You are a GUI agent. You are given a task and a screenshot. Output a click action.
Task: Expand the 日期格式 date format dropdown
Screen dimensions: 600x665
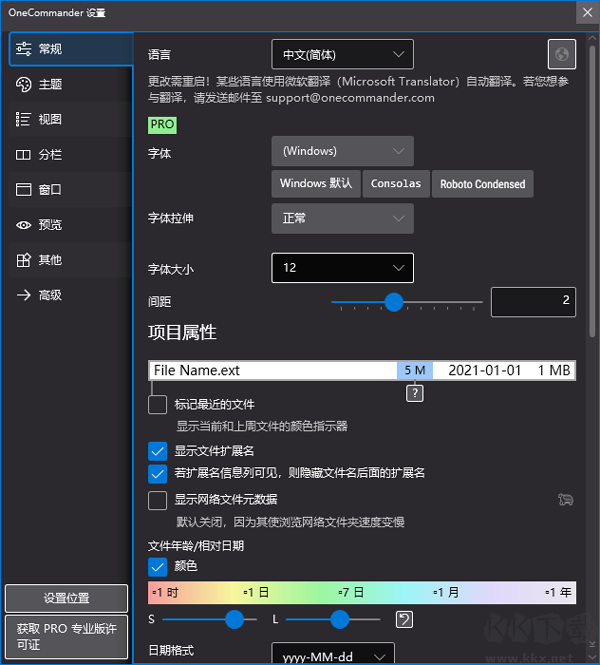click(333, 655)
